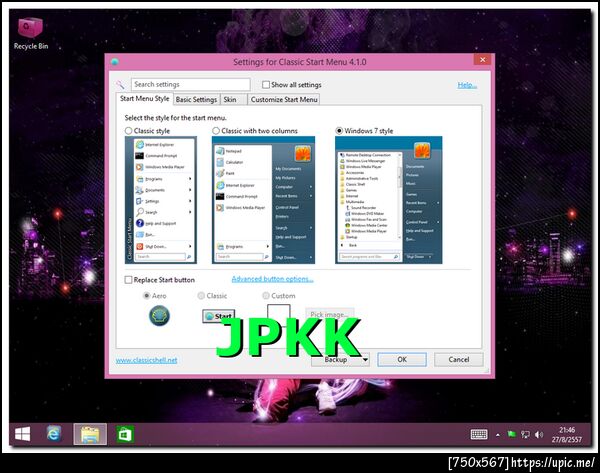Visit the www.classicshell.net link

coord(147,360)
